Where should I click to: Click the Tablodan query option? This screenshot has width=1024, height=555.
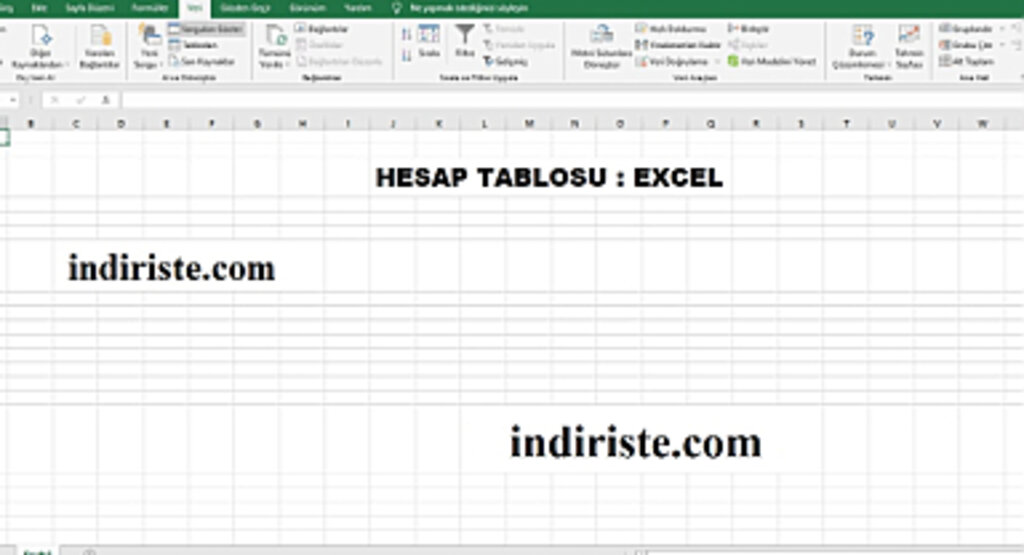point(193,45)
